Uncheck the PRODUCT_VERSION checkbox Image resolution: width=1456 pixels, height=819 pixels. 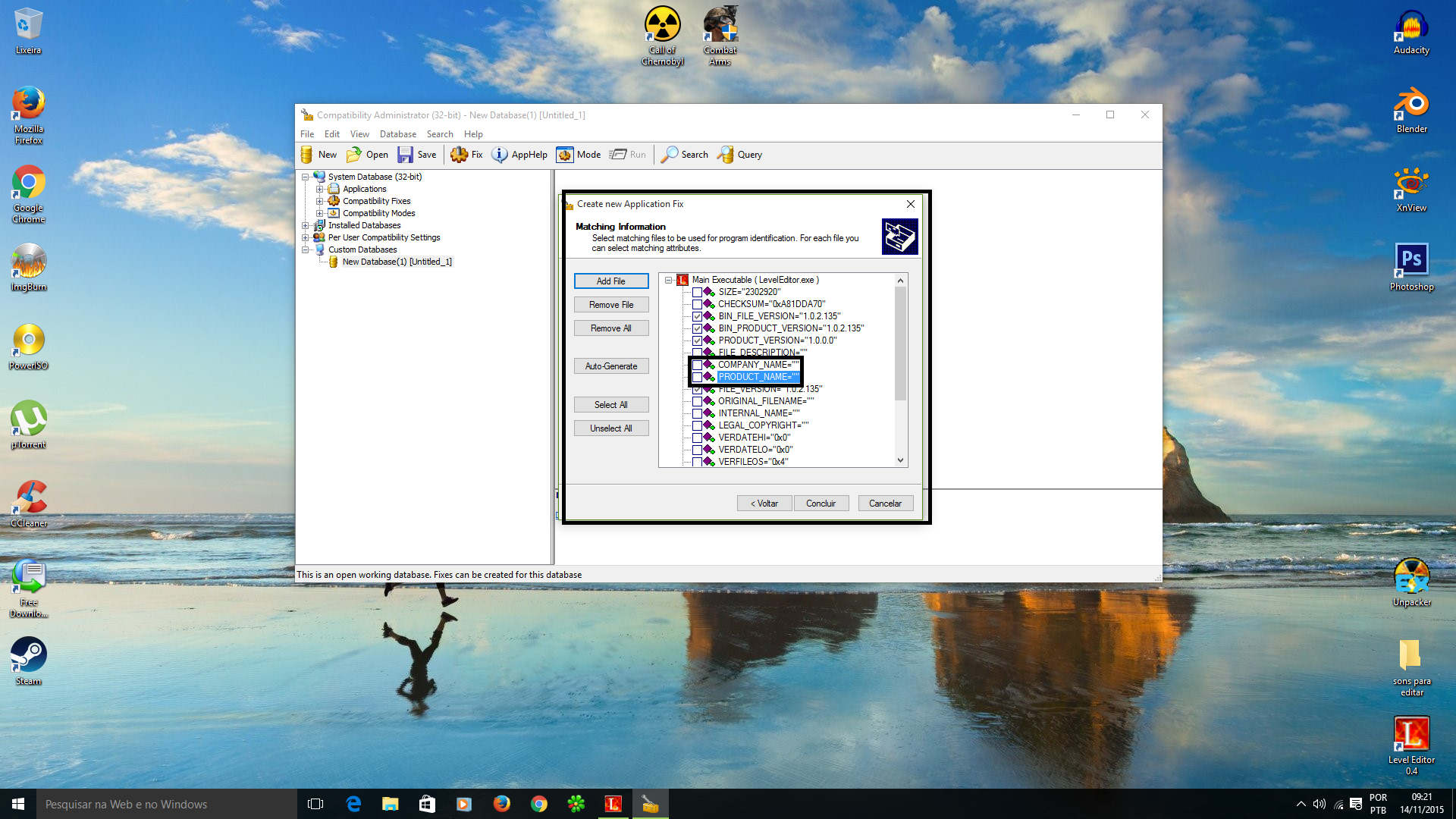[697, 340]
